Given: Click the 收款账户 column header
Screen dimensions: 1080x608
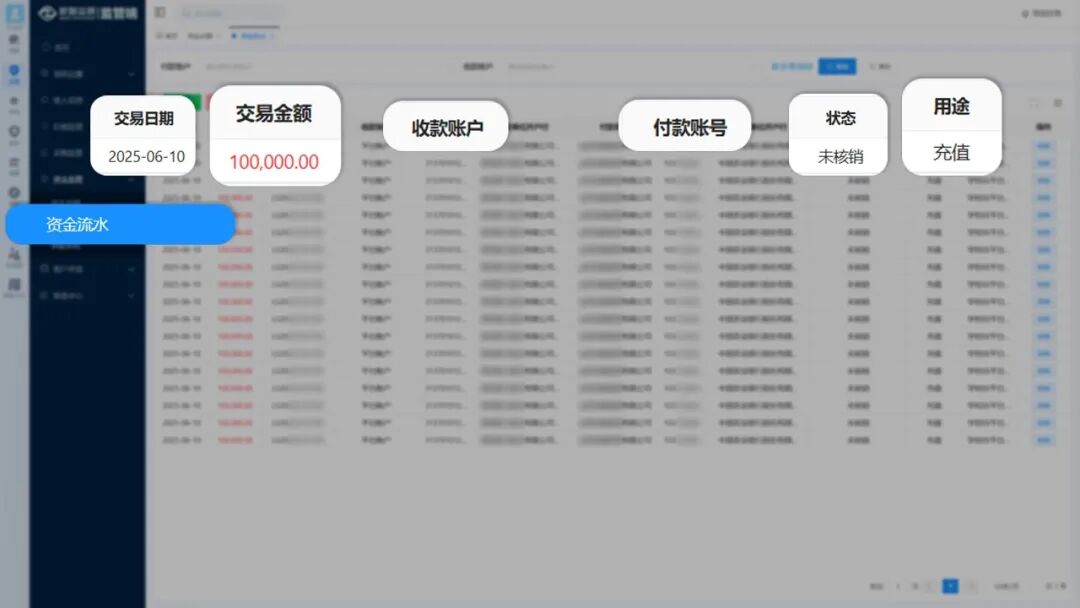Looking at the screenshot, I should click(446, 127).
